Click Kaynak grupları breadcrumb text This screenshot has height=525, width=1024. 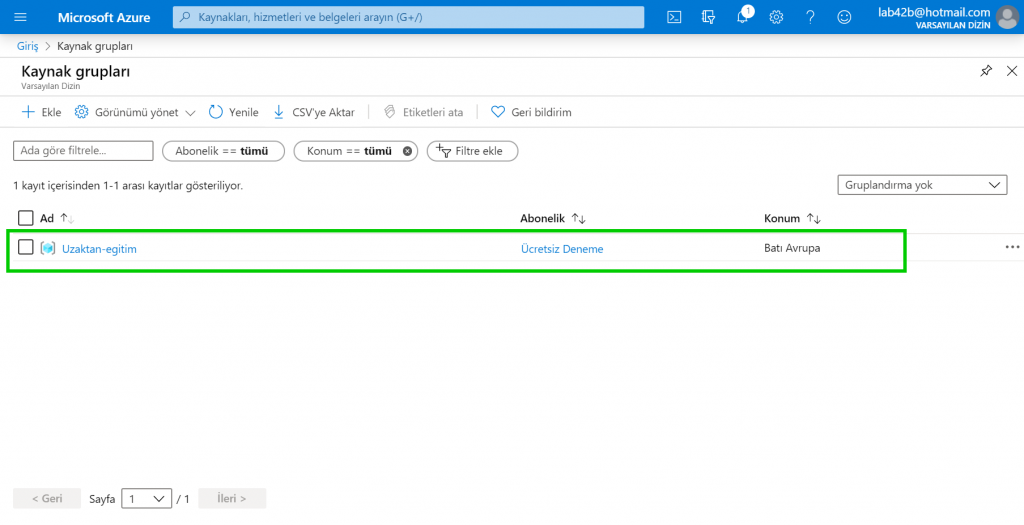95,46
